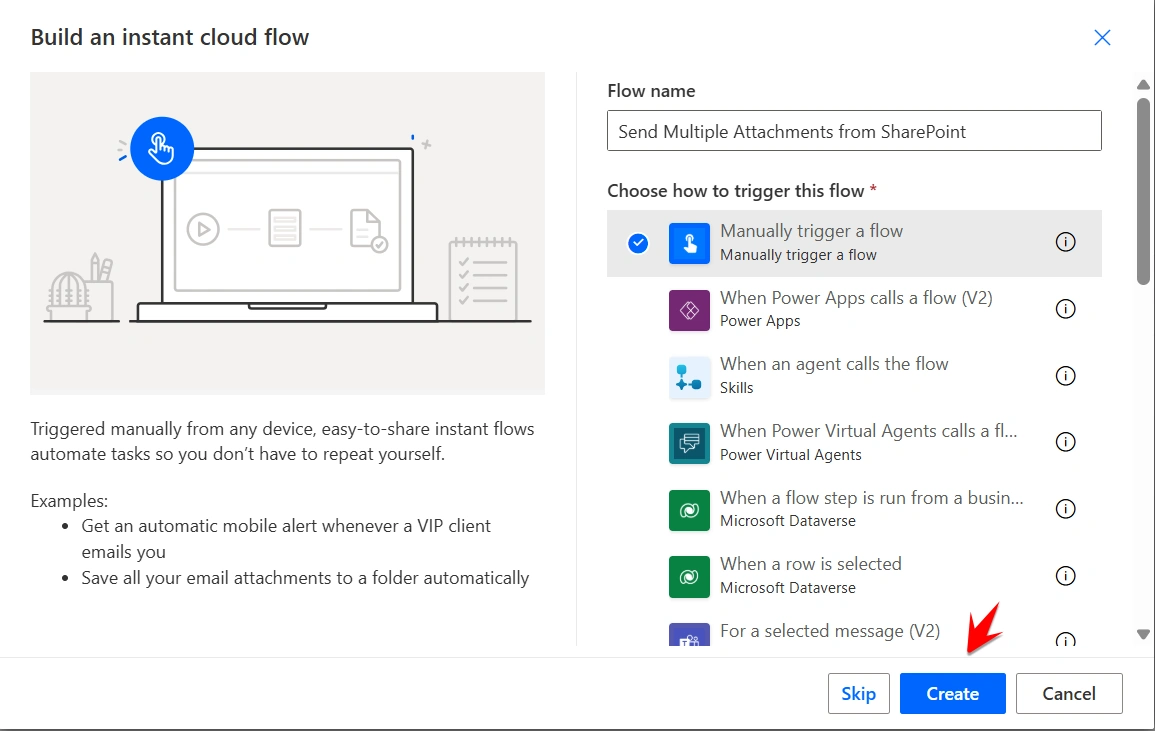Open info for For a selected message (V2)

click(x=1065, y=640)
